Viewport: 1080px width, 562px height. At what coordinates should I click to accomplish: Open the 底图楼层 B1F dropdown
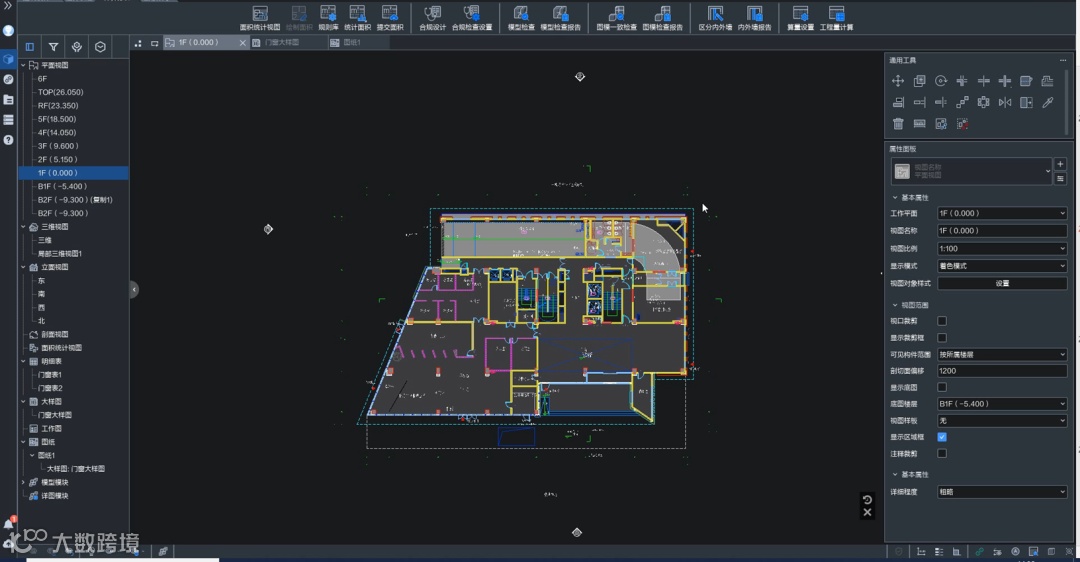point(1002,404)
